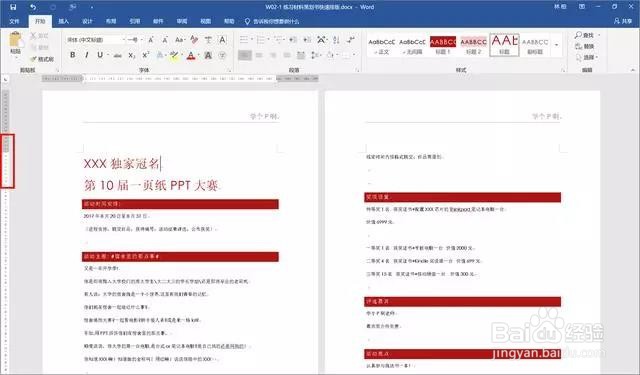Open the 文件 (File) tab
This screenshot has height=375, width=640.
point(14,21)
